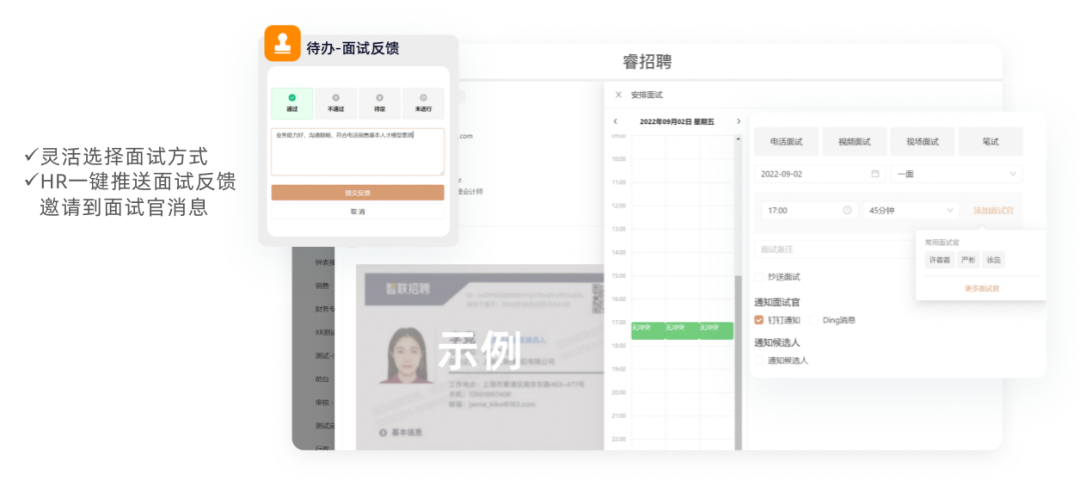The width and height of the screenshot is (1080, 480).
Task: Check the 通知候选人 checkbox
Action: [759, 360]
